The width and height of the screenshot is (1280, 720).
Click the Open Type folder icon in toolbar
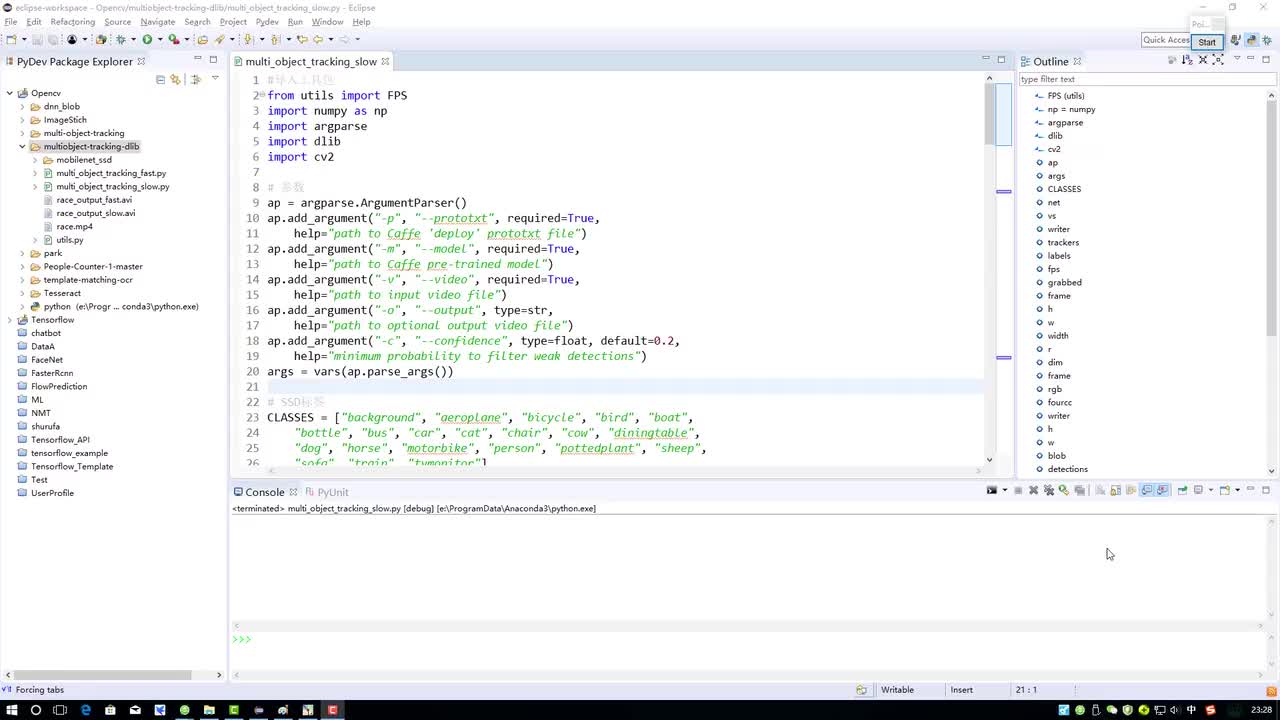[202, 40]
